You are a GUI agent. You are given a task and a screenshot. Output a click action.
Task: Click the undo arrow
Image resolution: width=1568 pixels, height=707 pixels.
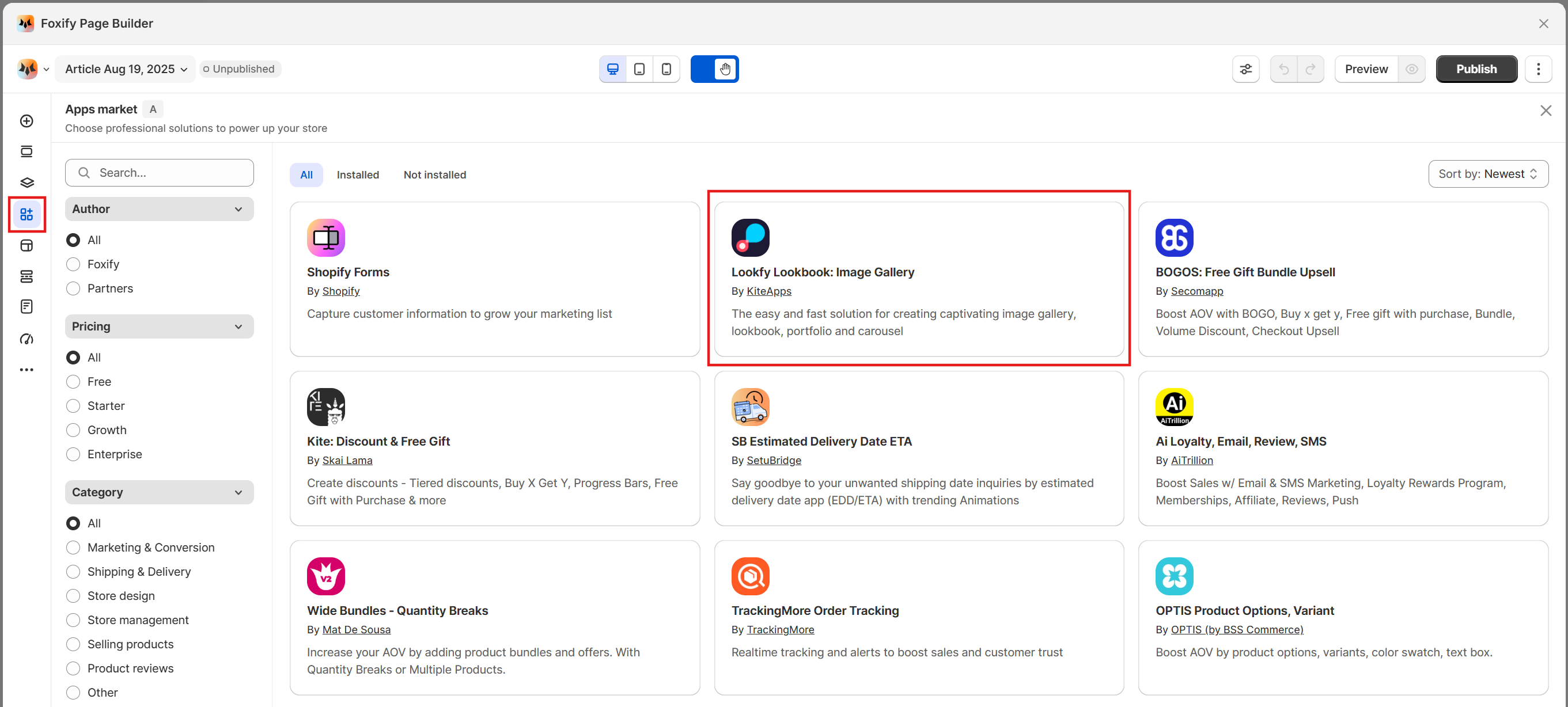point(1284,69)
